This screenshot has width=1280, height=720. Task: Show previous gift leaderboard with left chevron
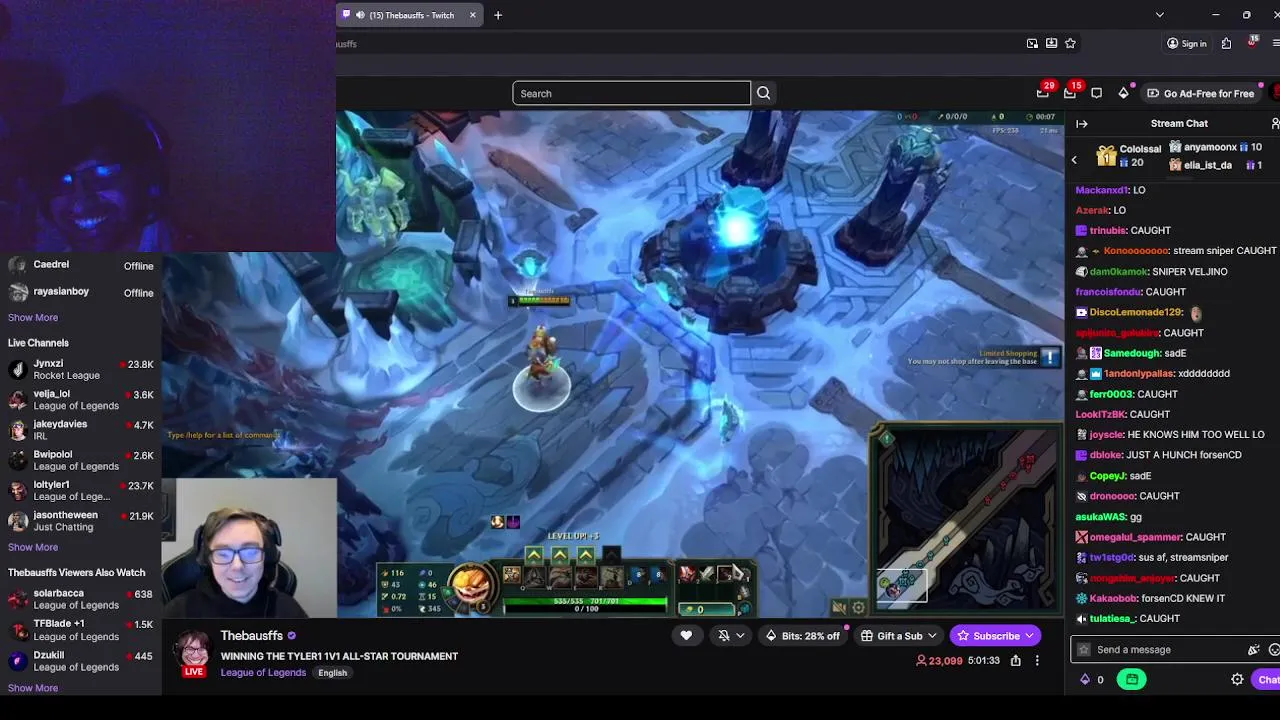(1074, 160)
